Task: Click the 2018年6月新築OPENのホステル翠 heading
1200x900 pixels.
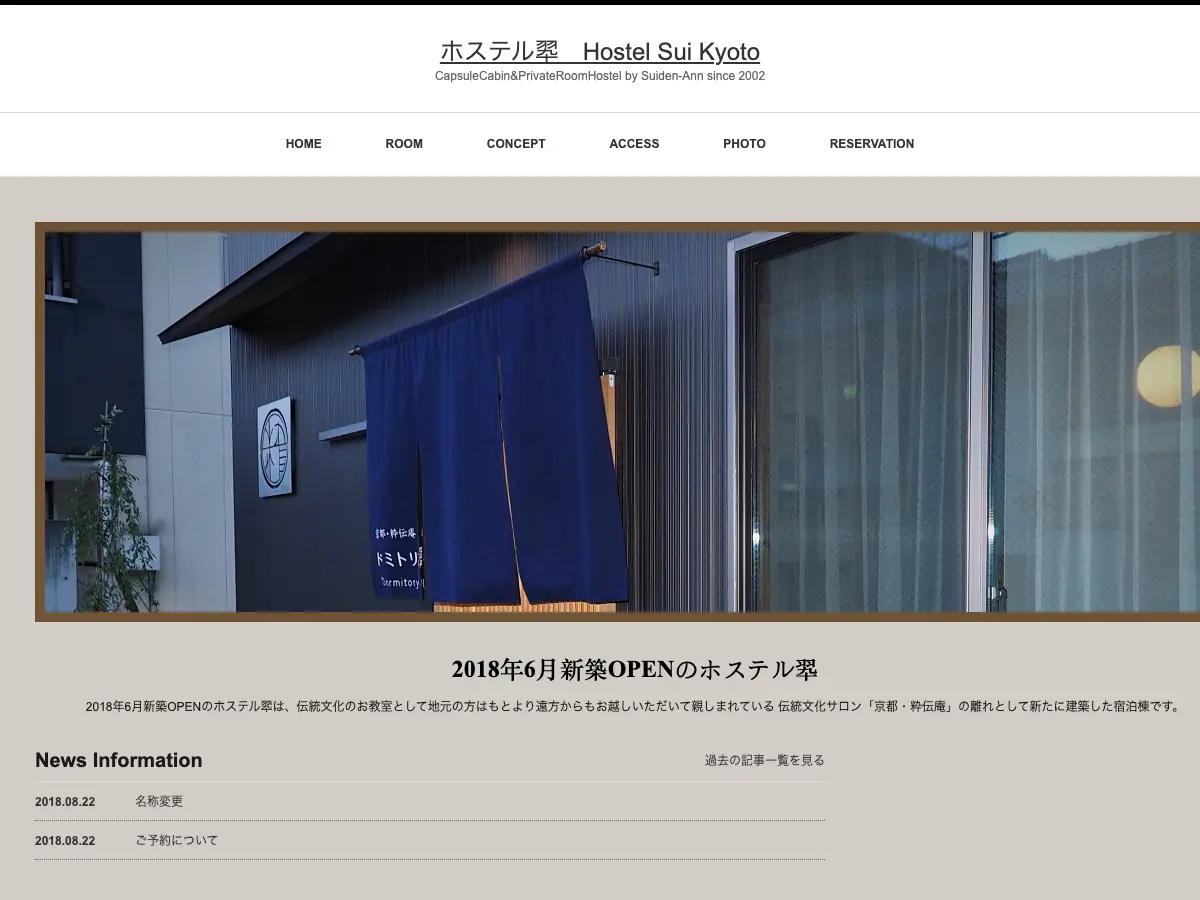Action: [x=634, y=670]
